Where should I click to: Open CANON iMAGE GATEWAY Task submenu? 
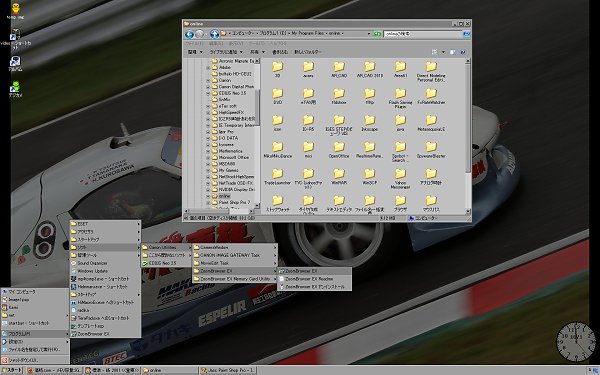click(x=235, y=255)
